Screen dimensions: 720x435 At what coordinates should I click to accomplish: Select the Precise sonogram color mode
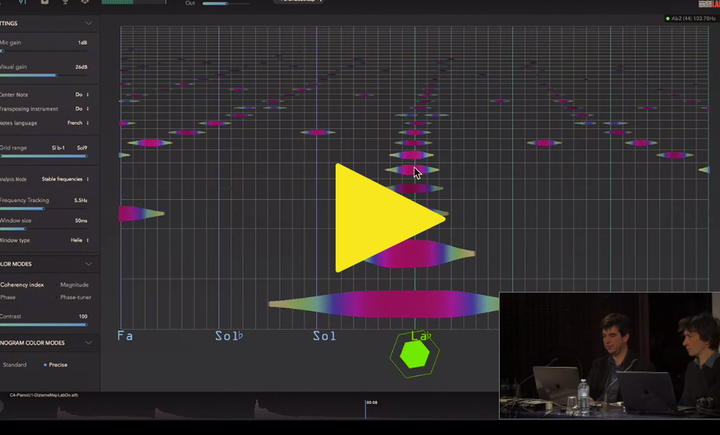pyautogui.click(x=57, y=364)
